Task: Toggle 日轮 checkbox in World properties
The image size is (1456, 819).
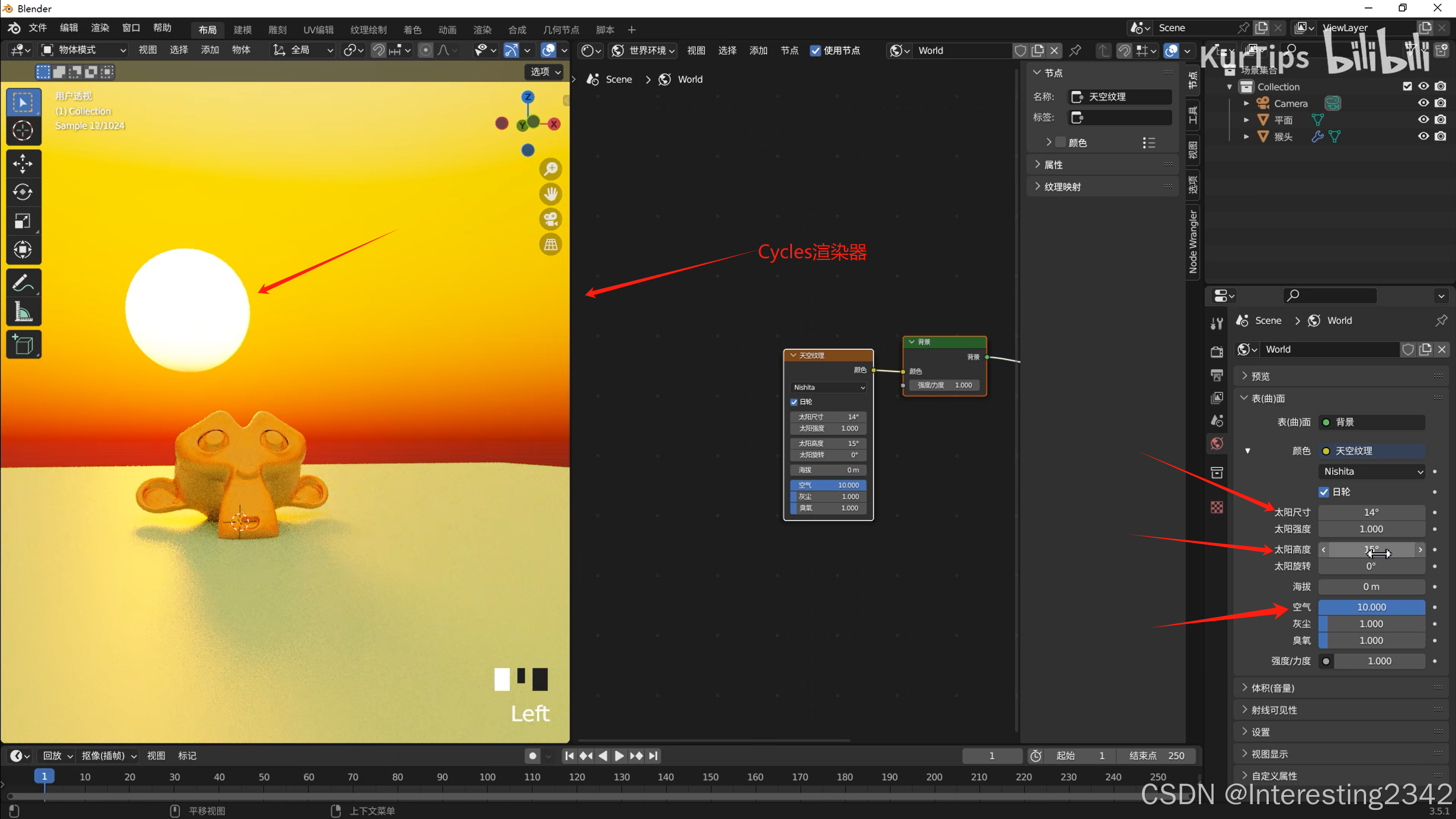Action: (1324, 492)
